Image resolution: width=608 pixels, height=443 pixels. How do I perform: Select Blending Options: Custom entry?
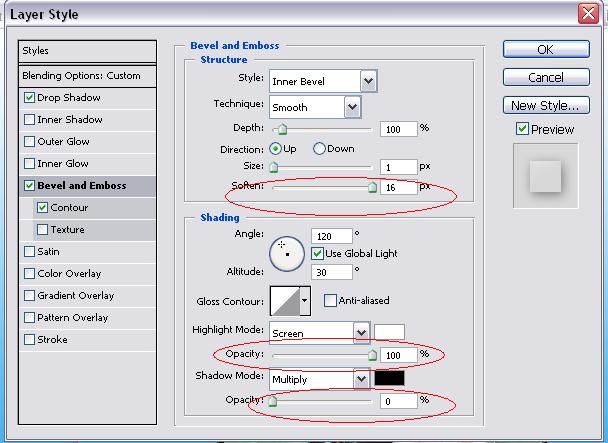coord(88,76)
